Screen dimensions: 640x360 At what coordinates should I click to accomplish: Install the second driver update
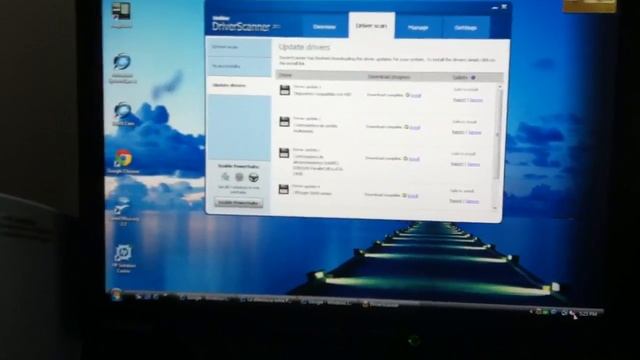tap(415, 127)
